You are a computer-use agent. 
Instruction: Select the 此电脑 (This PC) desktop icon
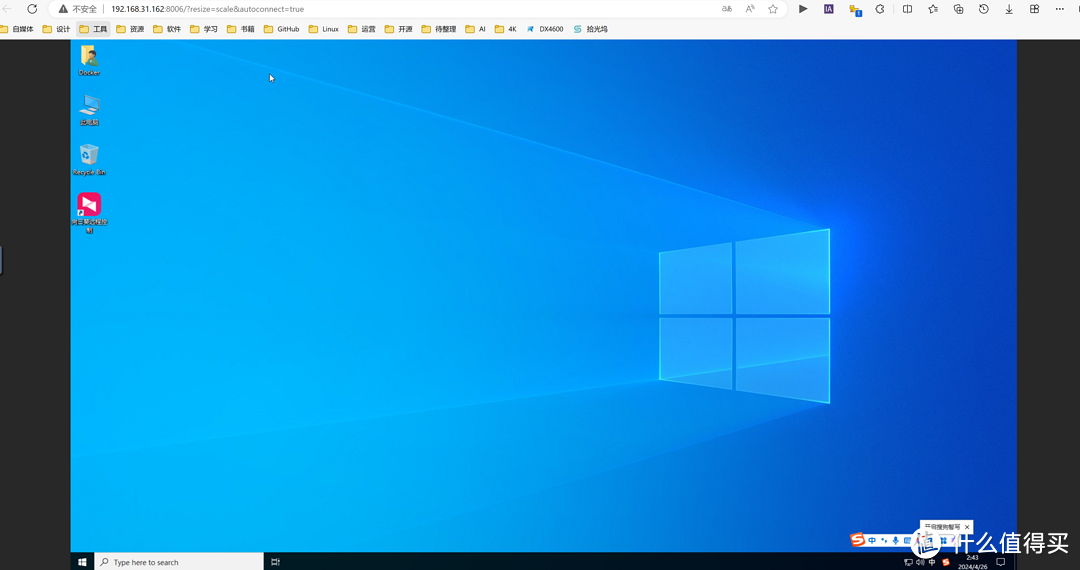90,110
